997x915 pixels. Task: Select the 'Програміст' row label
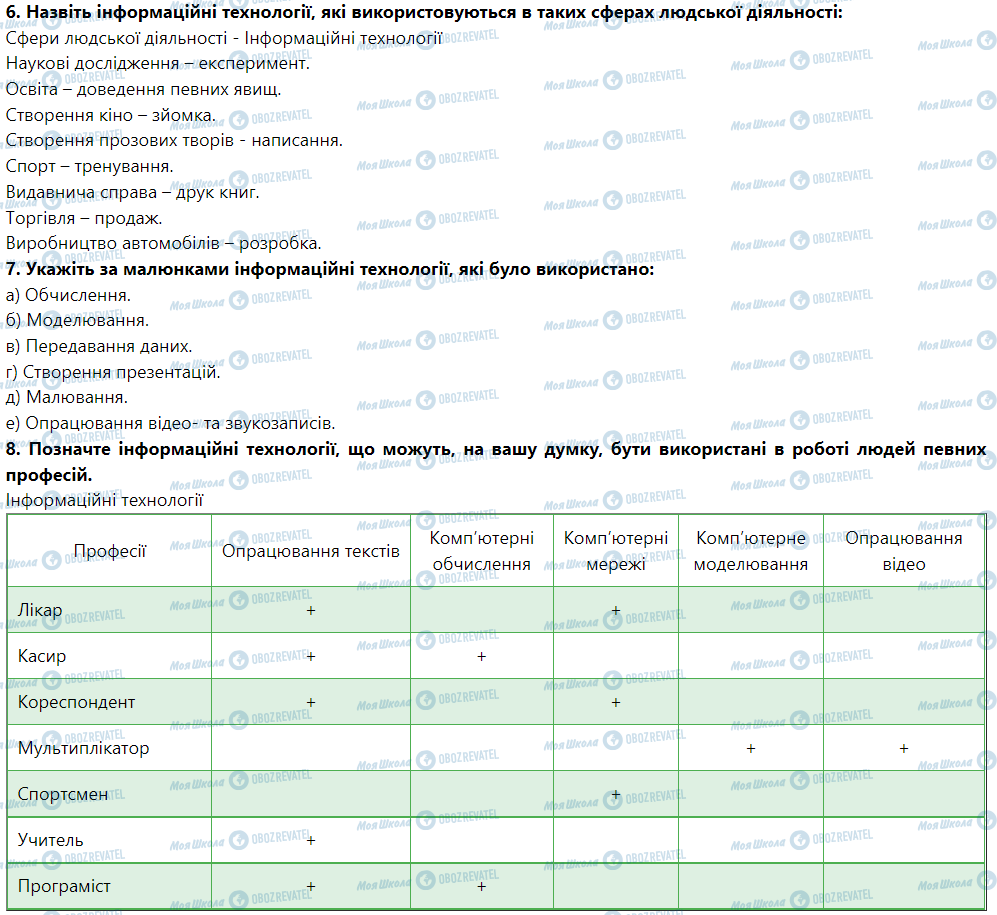click(x=64, y=887)
